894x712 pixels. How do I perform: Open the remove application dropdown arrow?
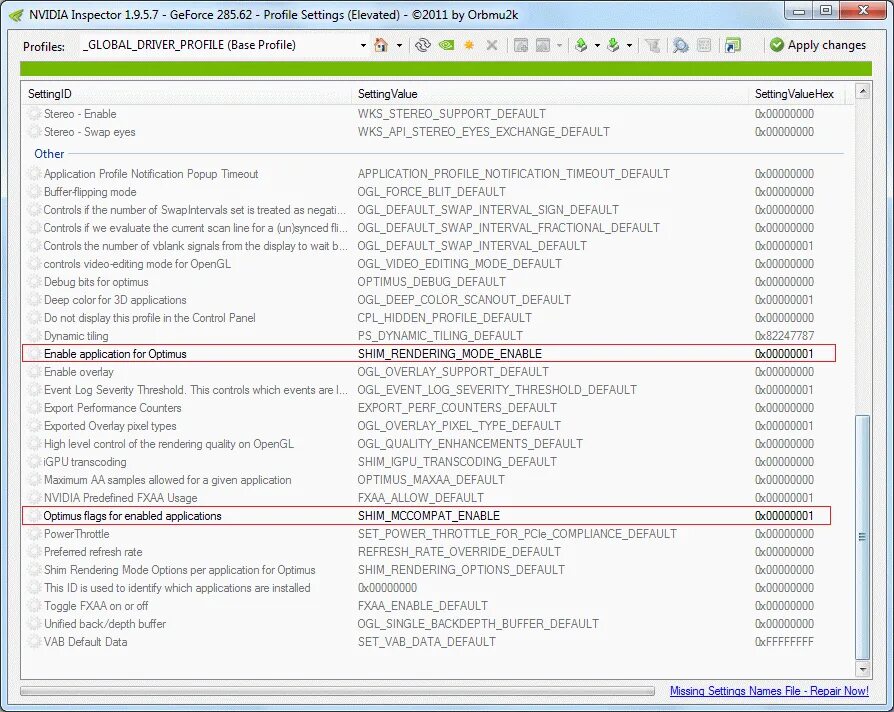coord(559,46)
